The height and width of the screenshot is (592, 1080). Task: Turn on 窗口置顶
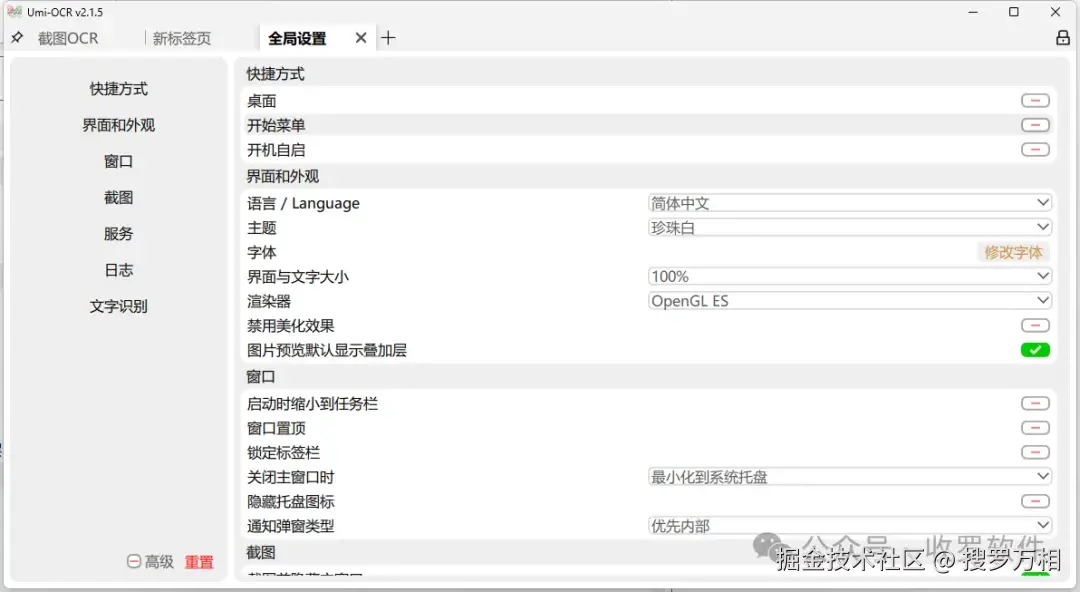click(x=1035, y=427)
